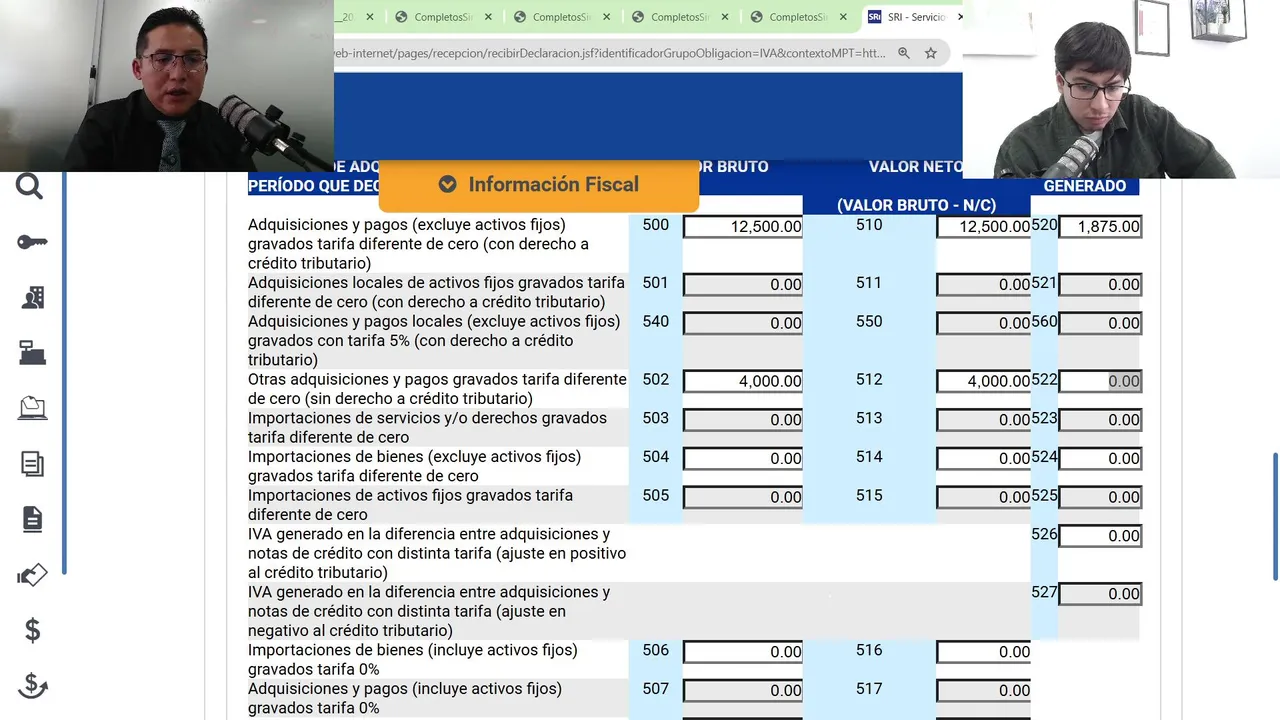Open the laptop with folder sidebar icon
The width and height of the screenshot is (1280, 720).
pos(32,407)
